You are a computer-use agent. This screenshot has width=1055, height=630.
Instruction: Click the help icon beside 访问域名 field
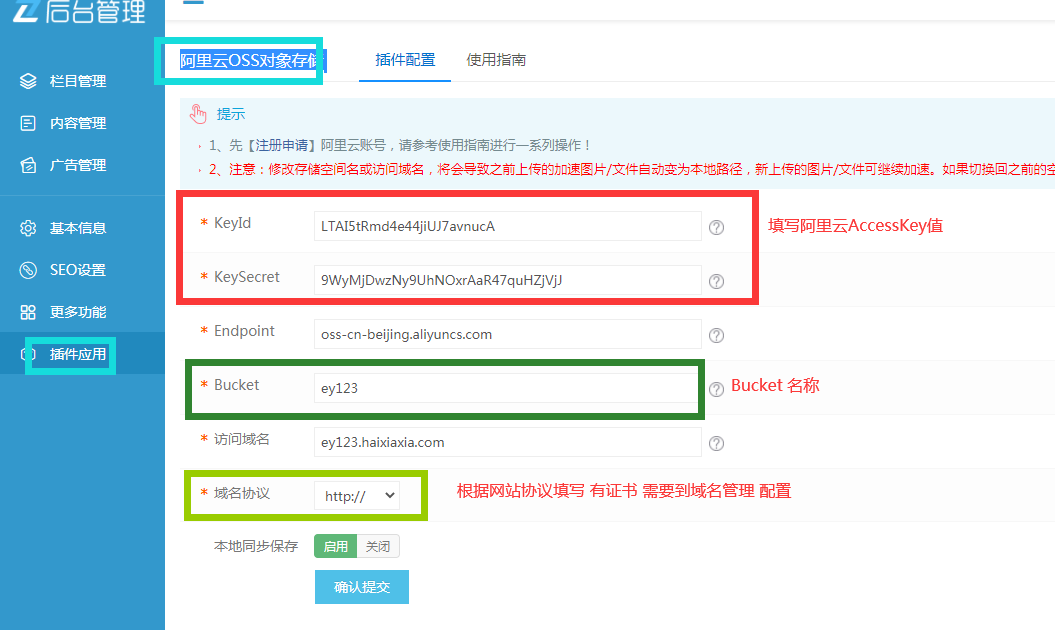[x=716, y=443]
